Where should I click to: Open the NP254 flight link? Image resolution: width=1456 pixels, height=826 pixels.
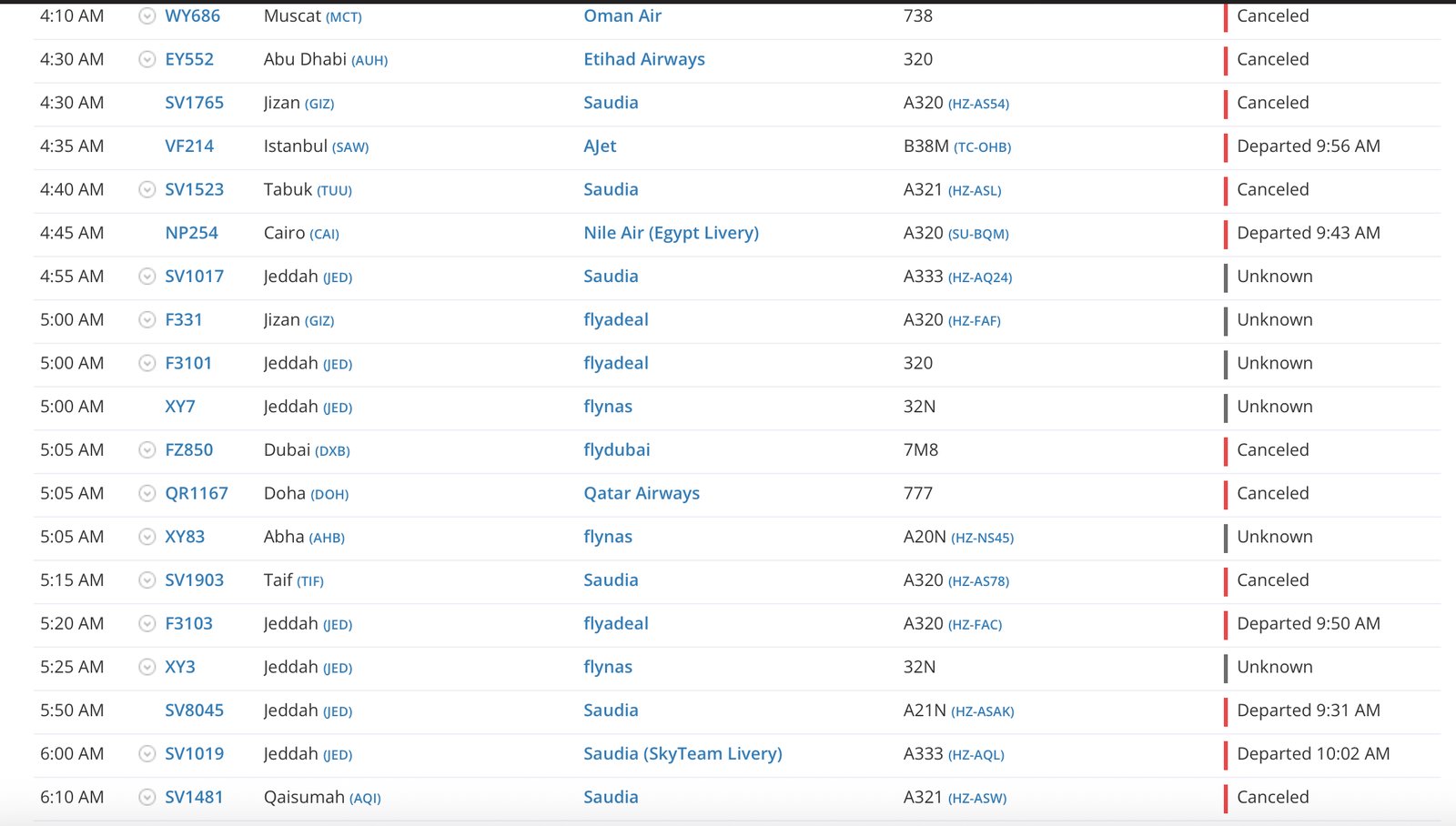click(x=191, y=233)
